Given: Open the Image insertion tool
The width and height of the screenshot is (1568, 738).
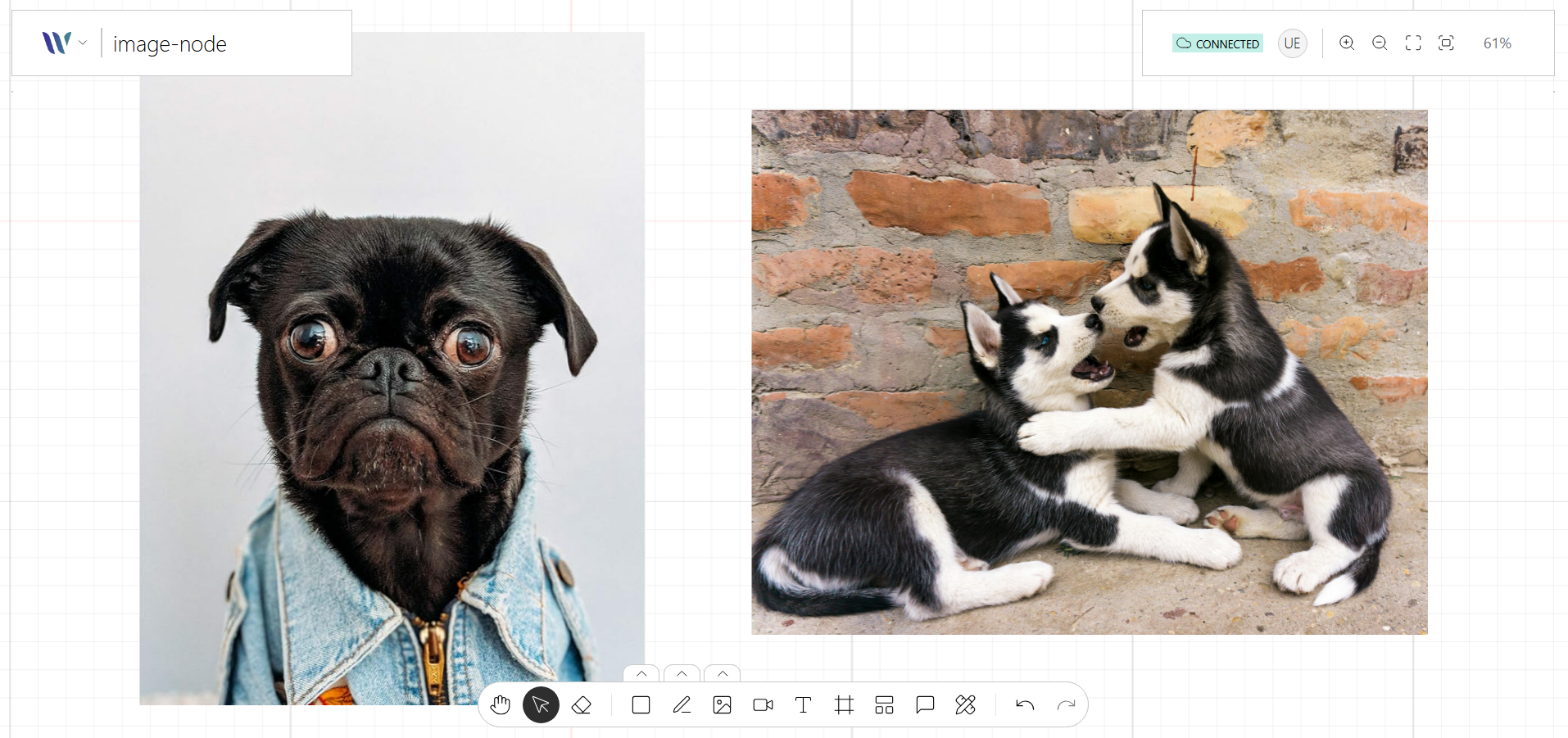Looking at the screenshot, I should (722, 704).
